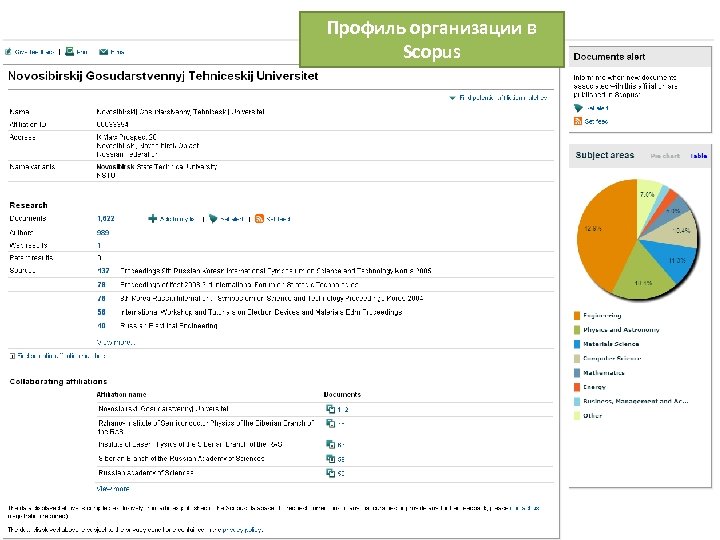
Task: Click the Add to my list link
Action: [x=177, y=219]
